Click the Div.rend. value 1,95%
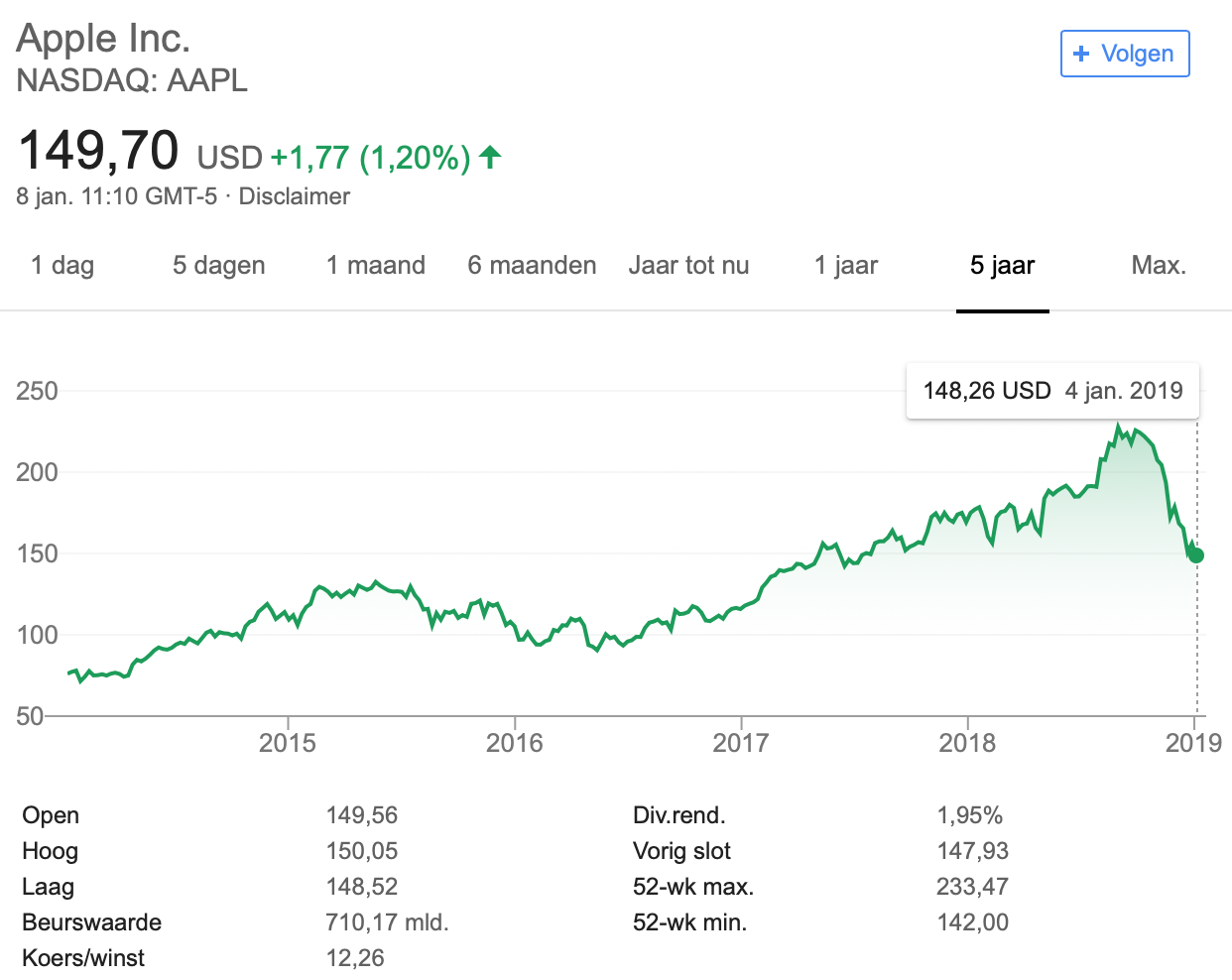 coord(970,815)
